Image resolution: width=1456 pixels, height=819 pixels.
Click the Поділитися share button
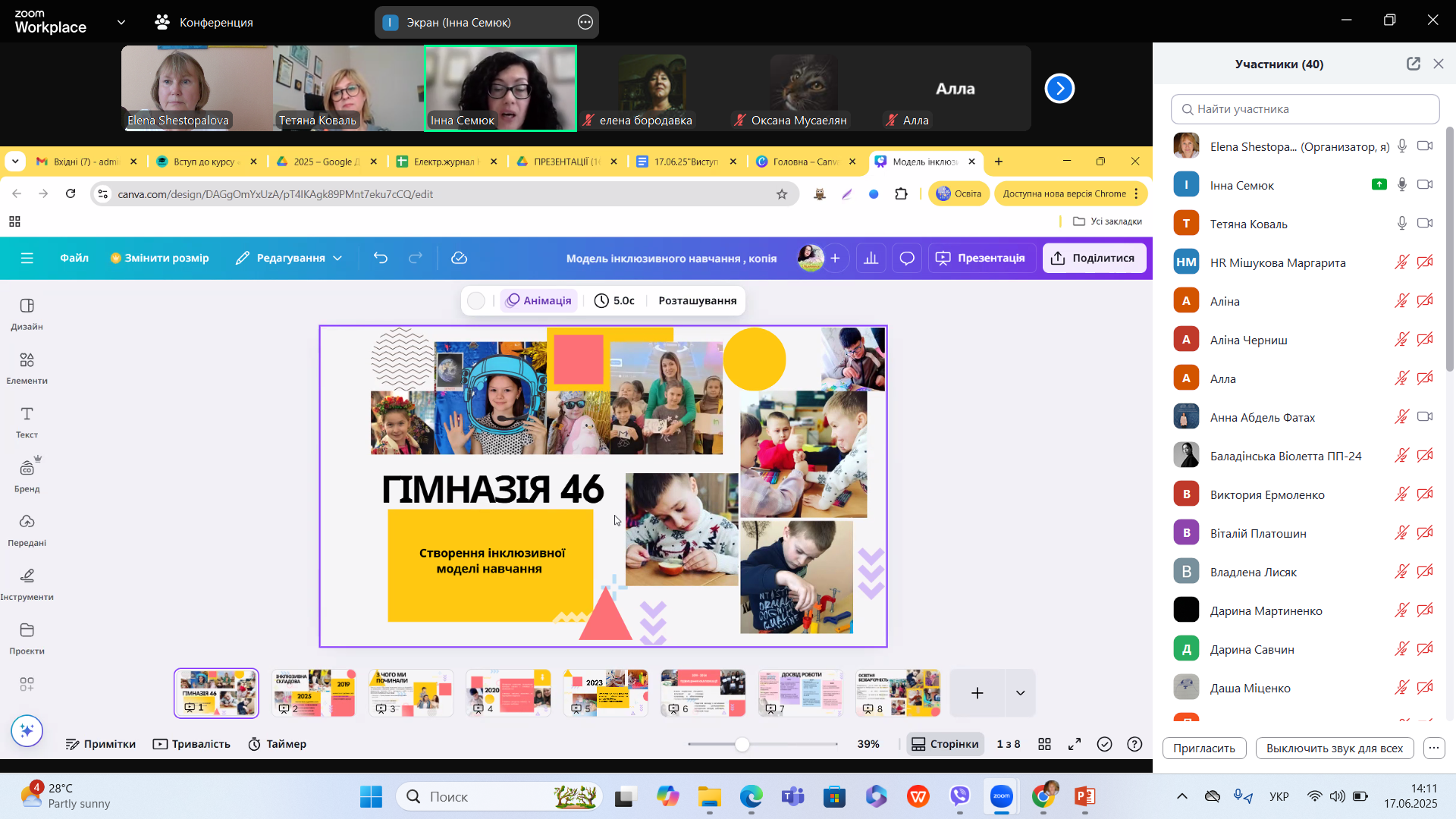pyautogui.click(x=1094, y=258)
